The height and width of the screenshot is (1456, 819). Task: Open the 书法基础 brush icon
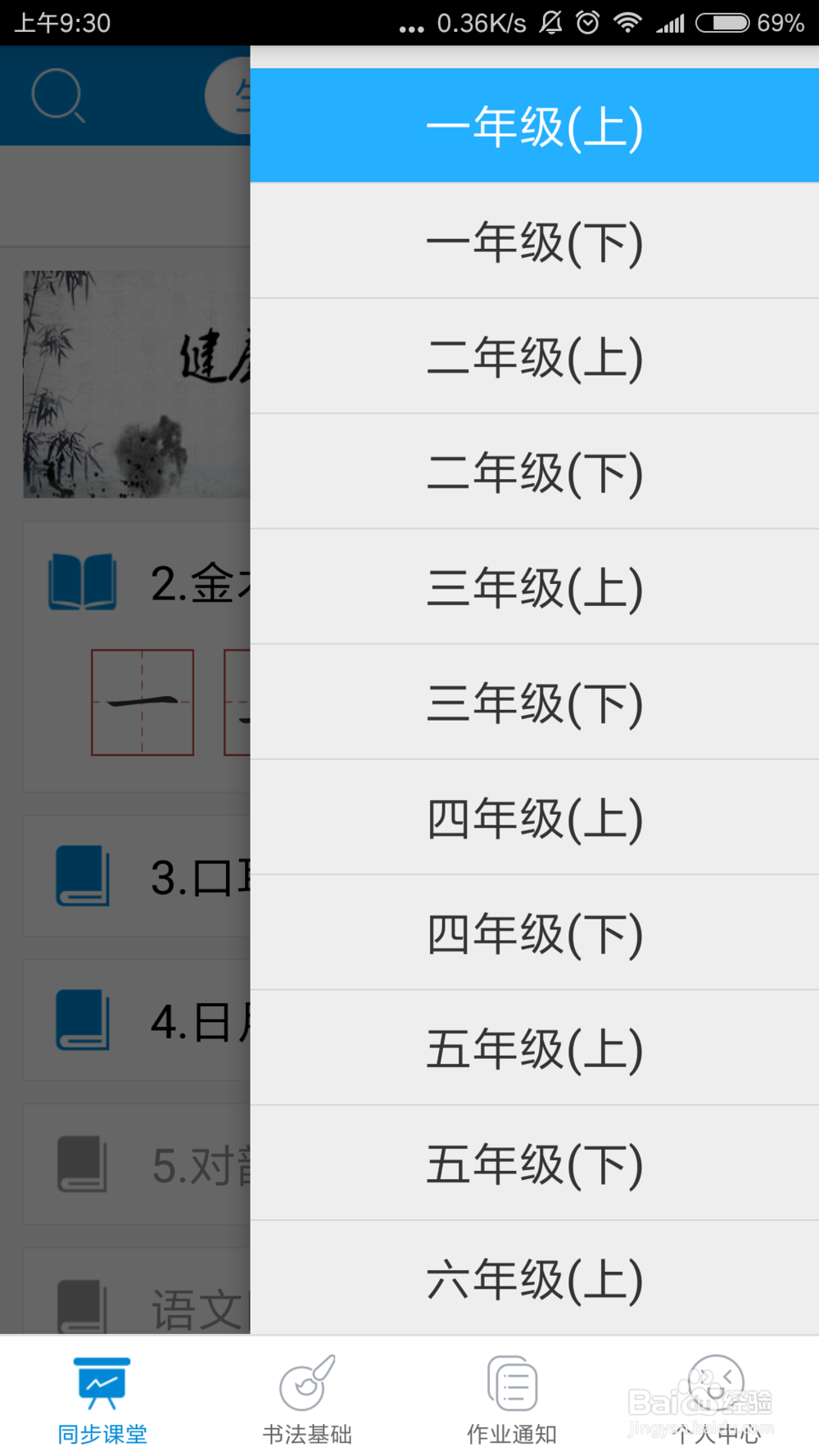click(307, 1382)
